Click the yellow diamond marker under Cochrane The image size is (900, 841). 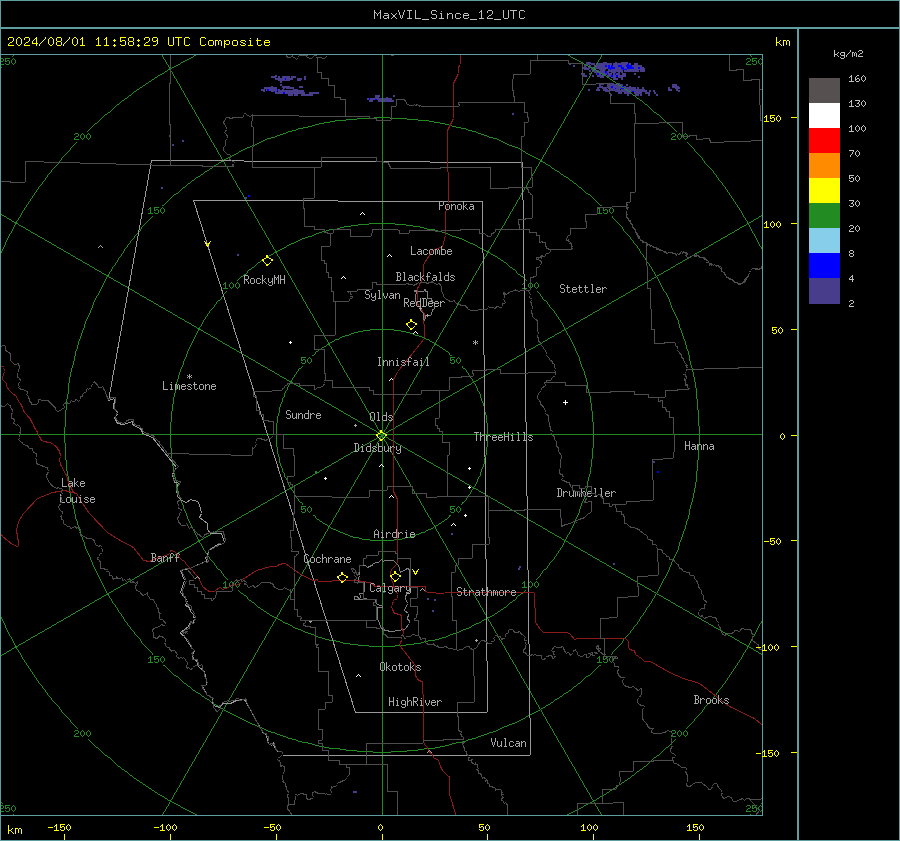342,578
